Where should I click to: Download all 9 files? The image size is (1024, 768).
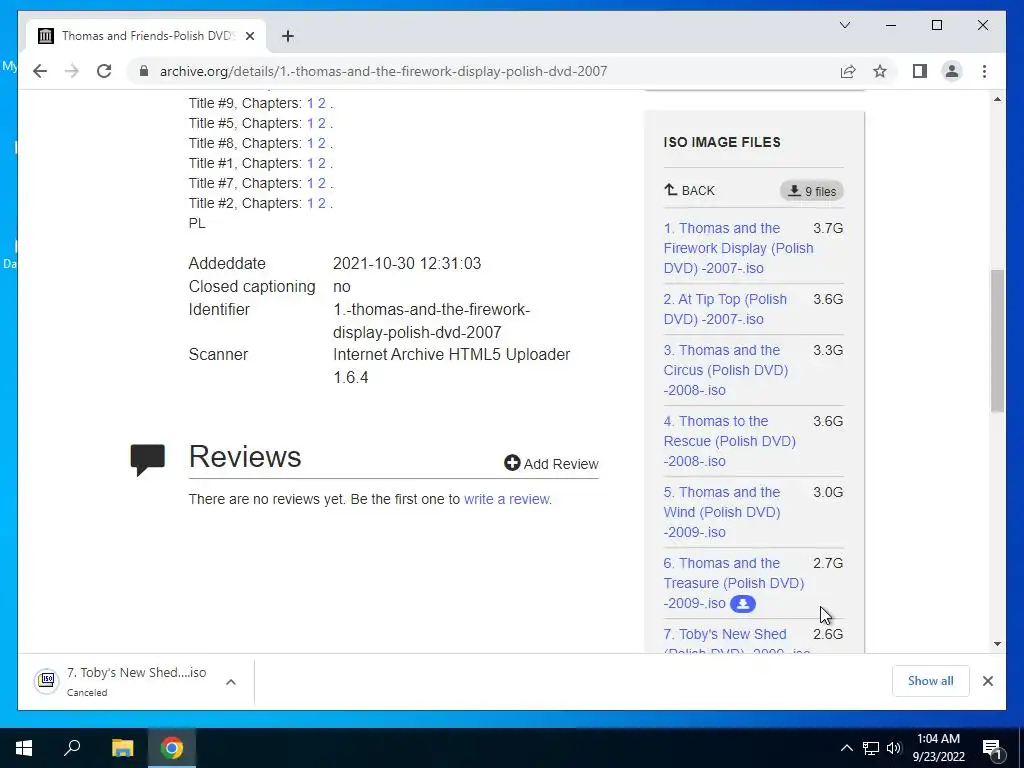812,191
